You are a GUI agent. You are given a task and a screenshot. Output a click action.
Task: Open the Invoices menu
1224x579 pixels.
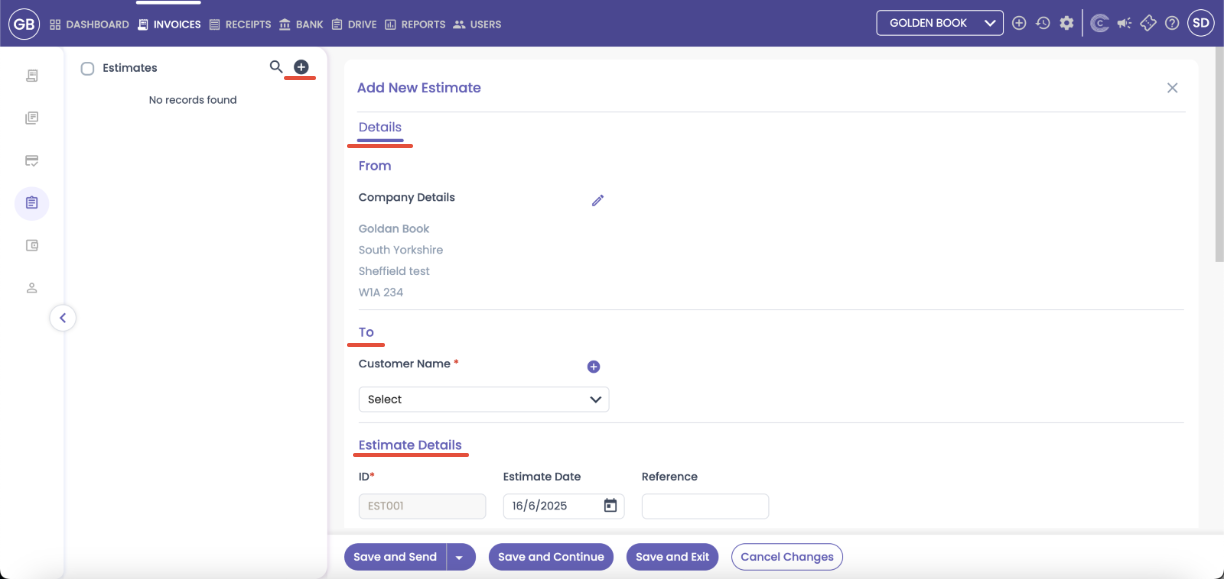[169, 24]
